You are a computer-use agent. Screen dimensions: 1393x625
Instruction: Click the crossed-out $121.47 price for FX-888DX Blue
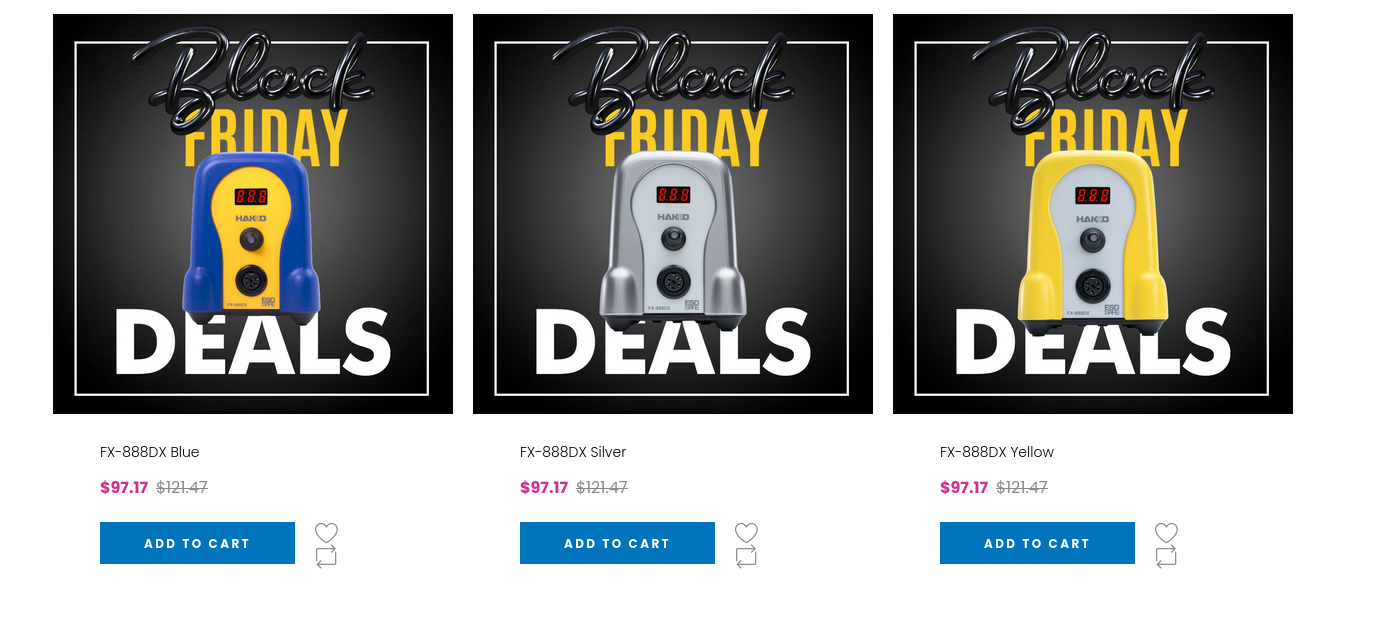pyautogui.click(x=182, y=488)
